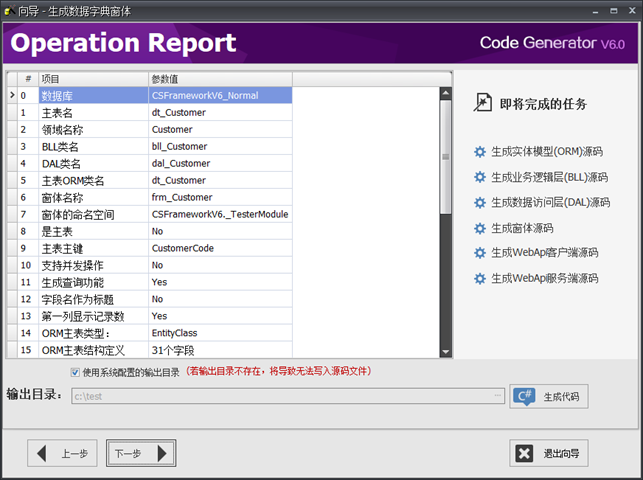Click the 上一步 back button
This screenshot has width=643, height=480.
click(x=62, y=453)
